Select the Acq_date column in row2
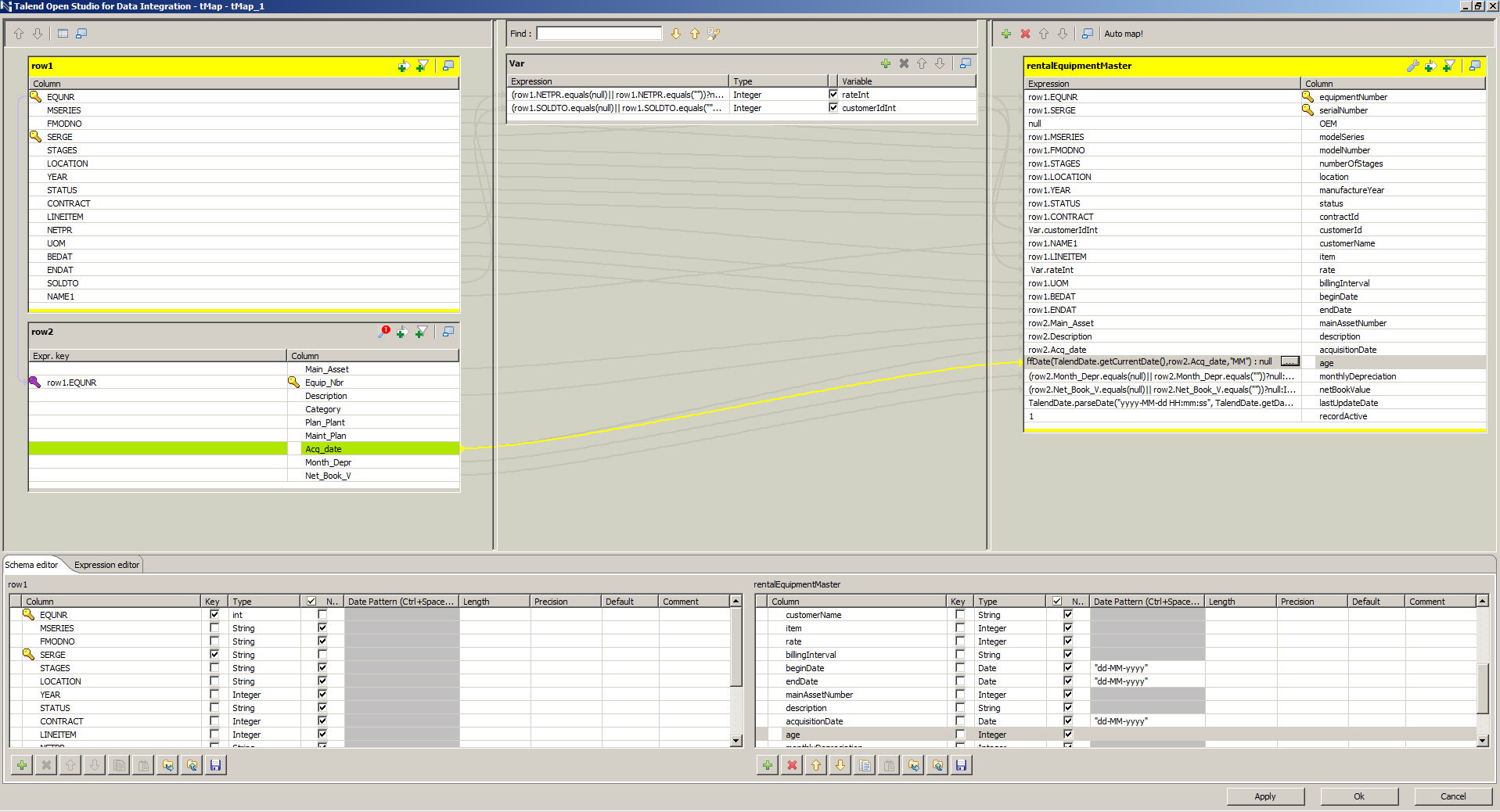1500x812 pixels. (323, 449)
